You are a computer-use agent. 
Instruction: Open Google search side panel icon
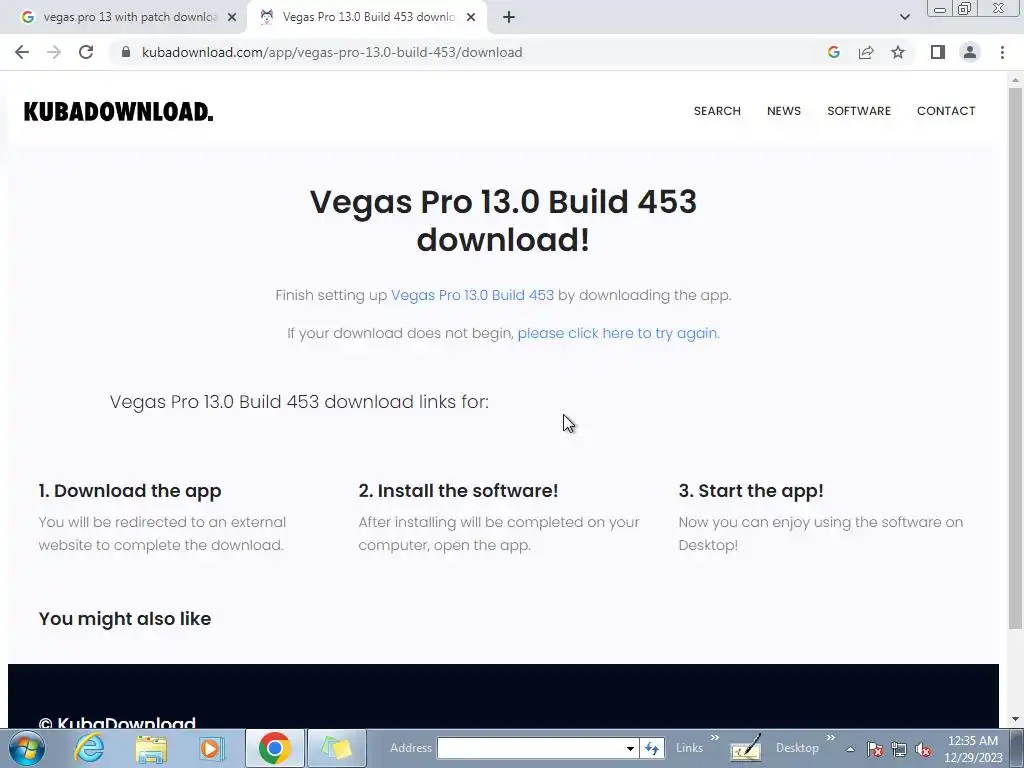(x=833, y=52)
